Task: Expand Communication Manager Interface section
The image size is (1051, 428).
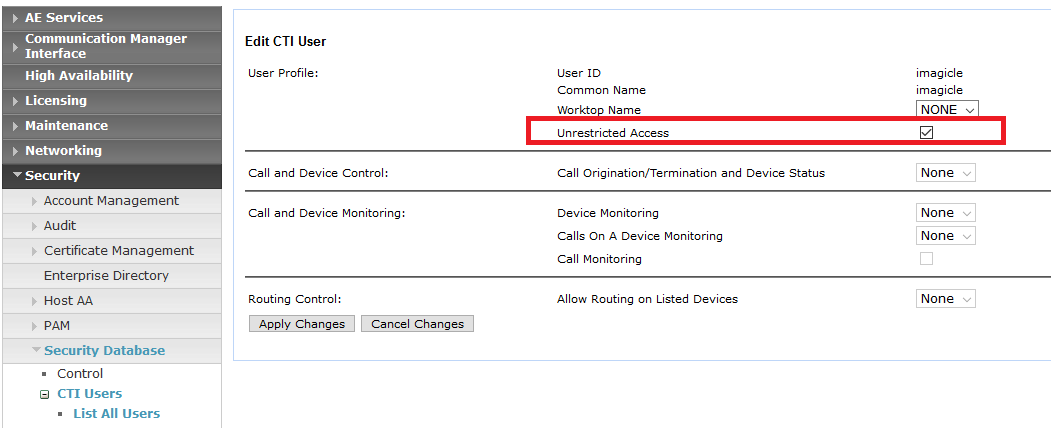Action: (x=105, y=46)
